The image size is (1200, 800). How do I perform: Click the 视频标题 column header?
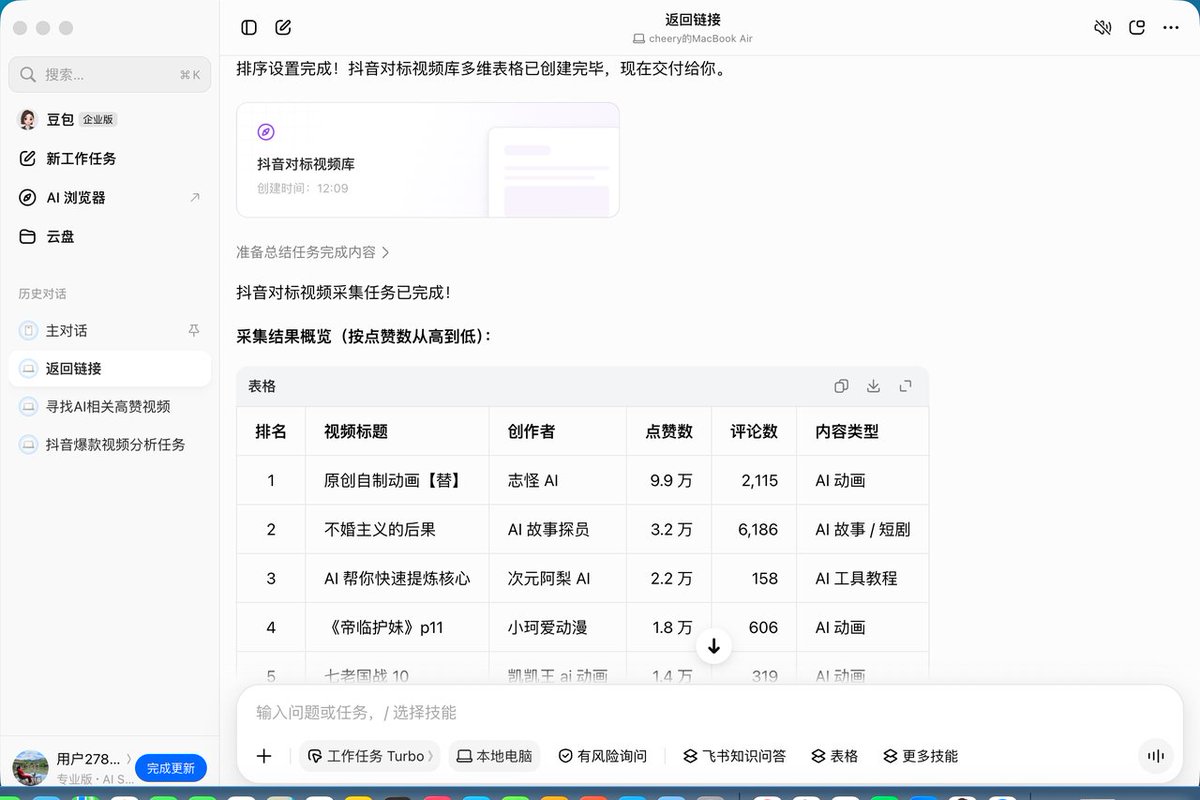click(398, 432)
